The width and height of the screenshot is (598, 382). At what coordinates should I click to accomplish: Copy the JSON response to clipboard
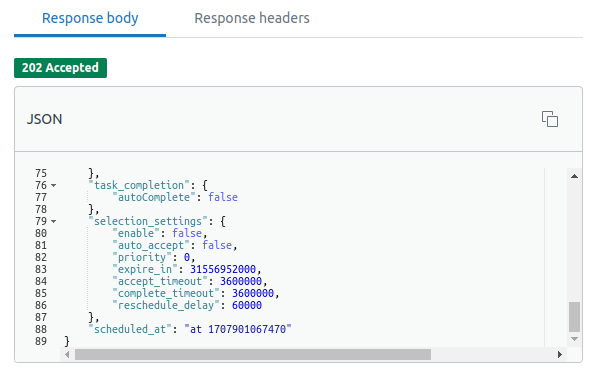tap(550, 119)
